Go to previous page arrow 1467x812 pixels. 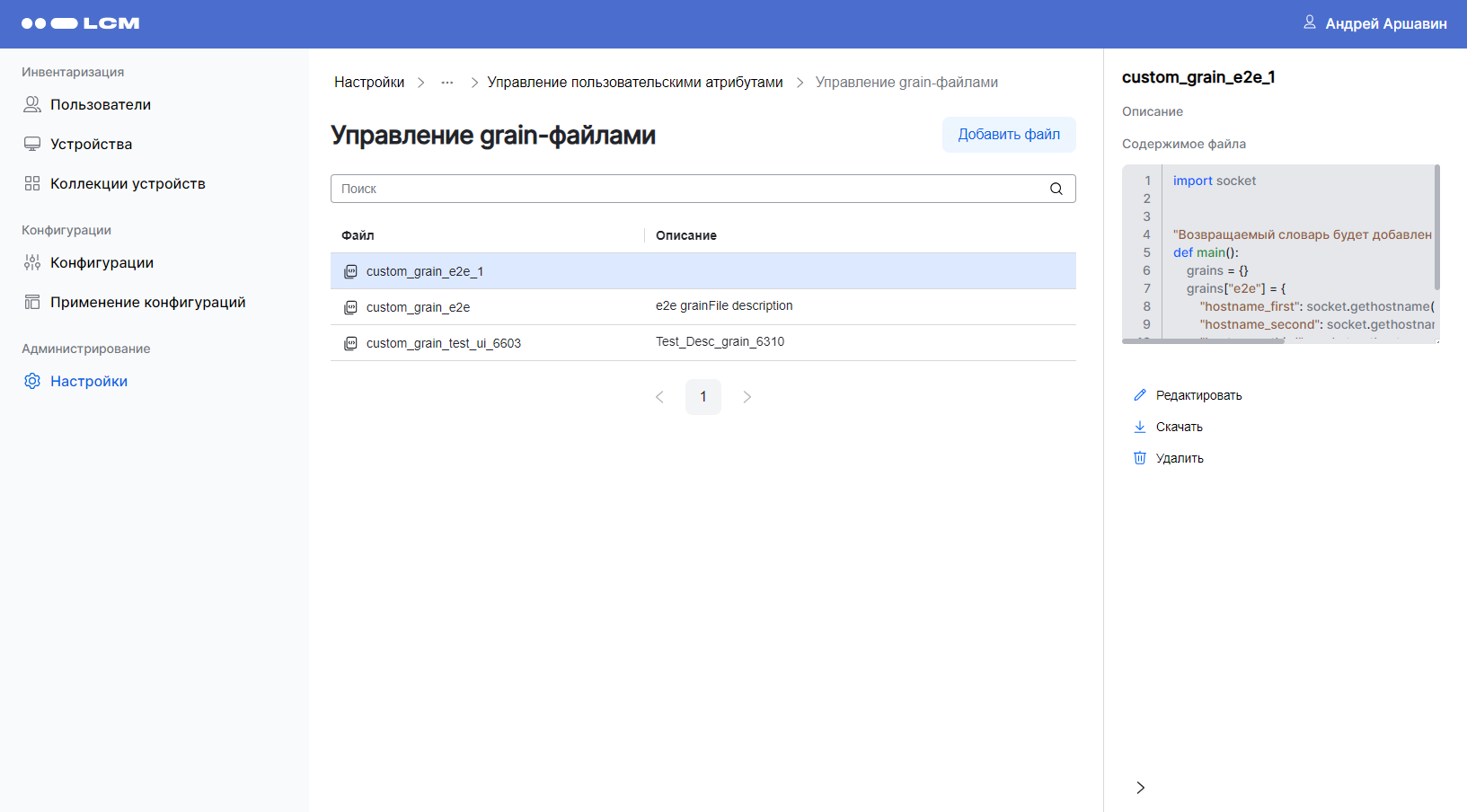(659, 397)
